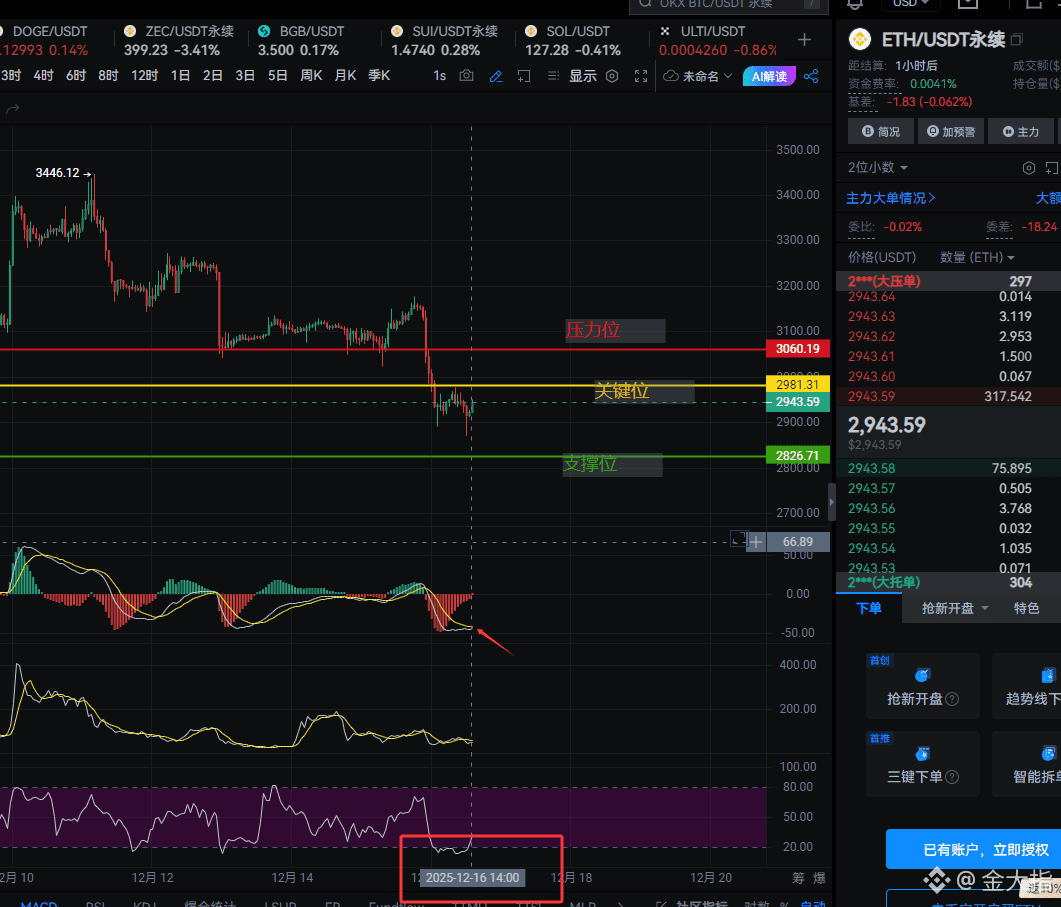Click the green 2826.71 price label
The image size is (1061, 907).
(x=798, y=455)
